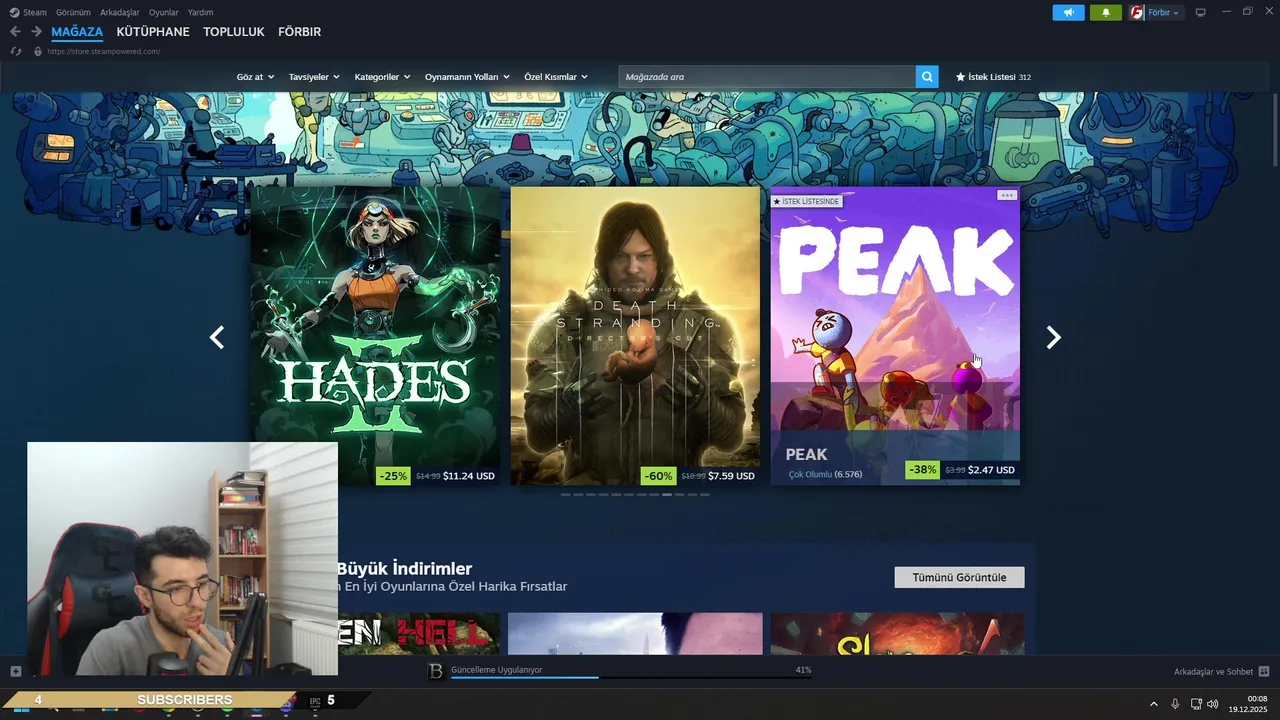Open the network tray icon
Screen dimensions: 1280x720
(1196, 703)
